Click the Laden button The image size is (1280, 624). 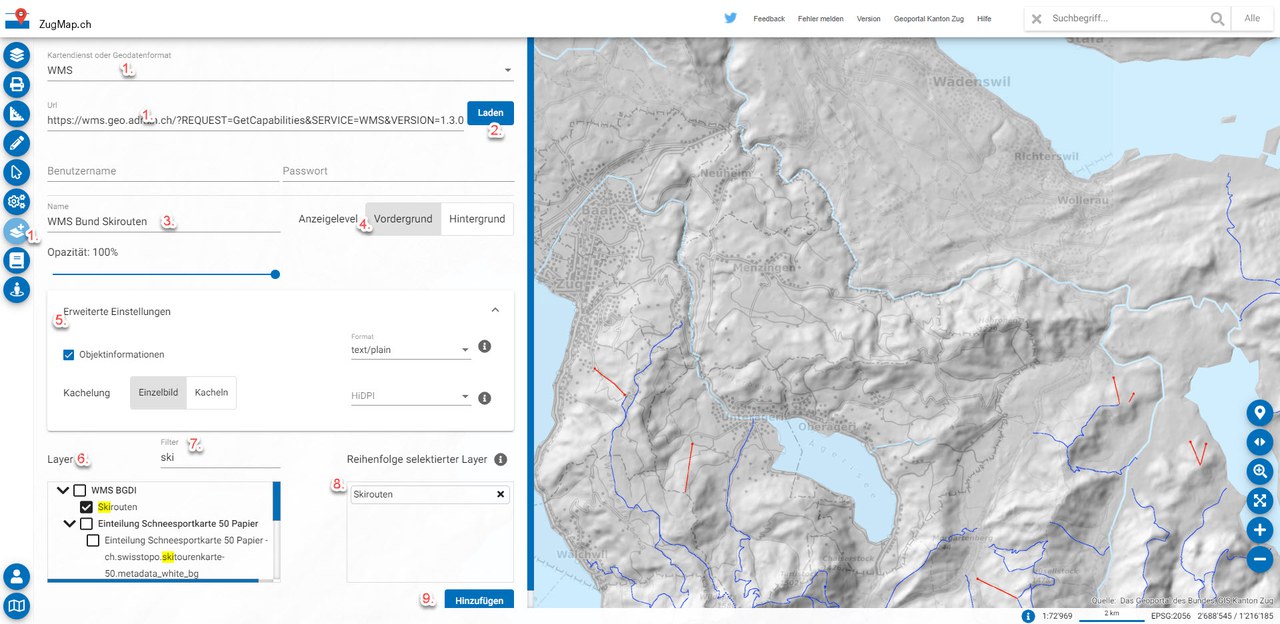[x=490, y=113]
